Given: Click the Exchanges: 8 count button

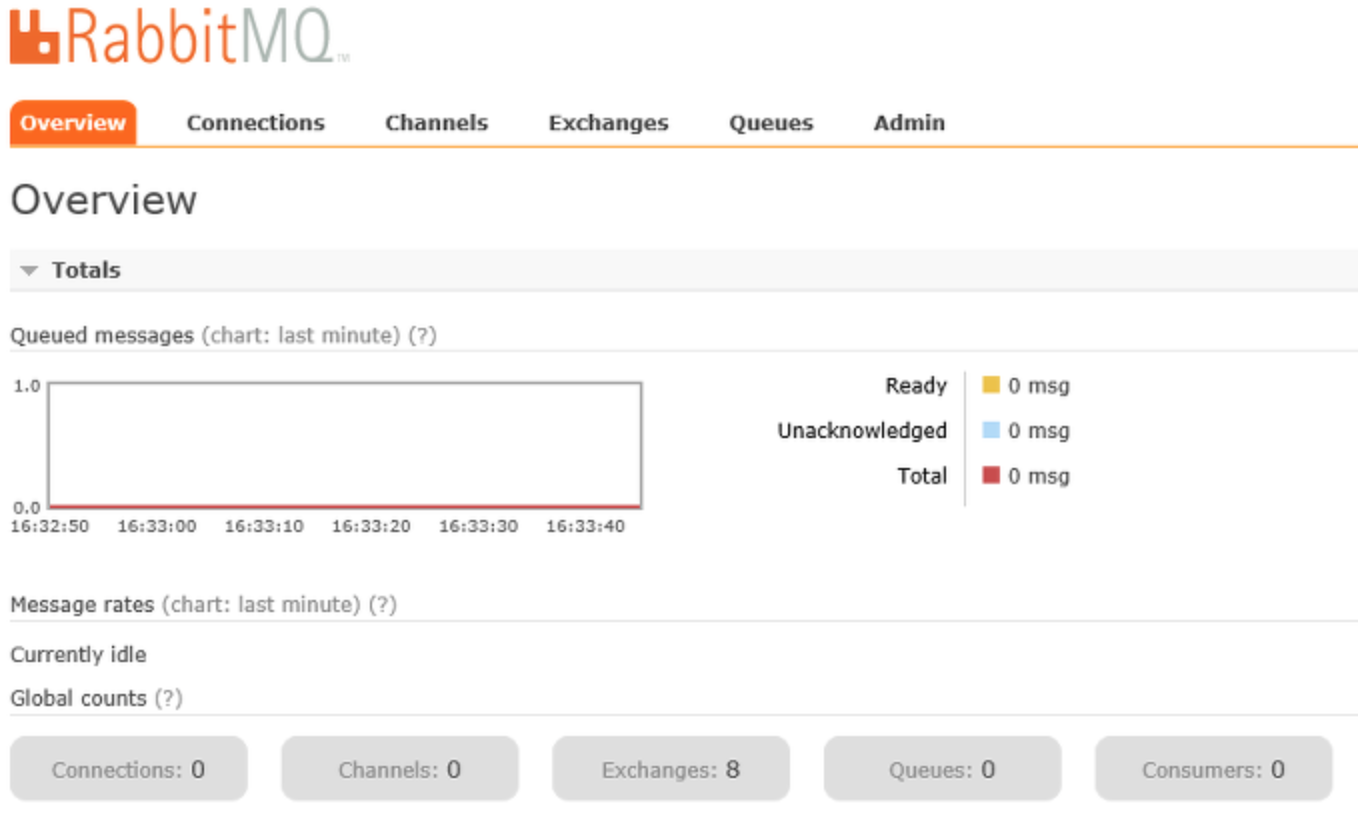Looking at the screenshot, I should pyautogui.click(x=671, y=769).
